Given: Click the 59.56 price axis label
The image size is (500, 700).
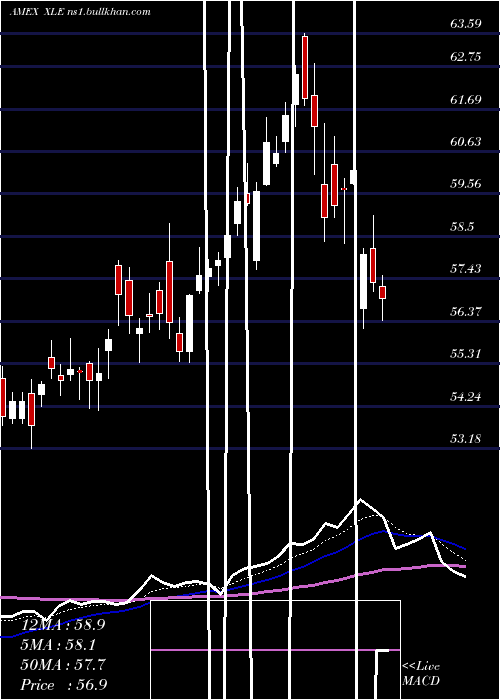Looking at the screenshot, I should point(466,183).
